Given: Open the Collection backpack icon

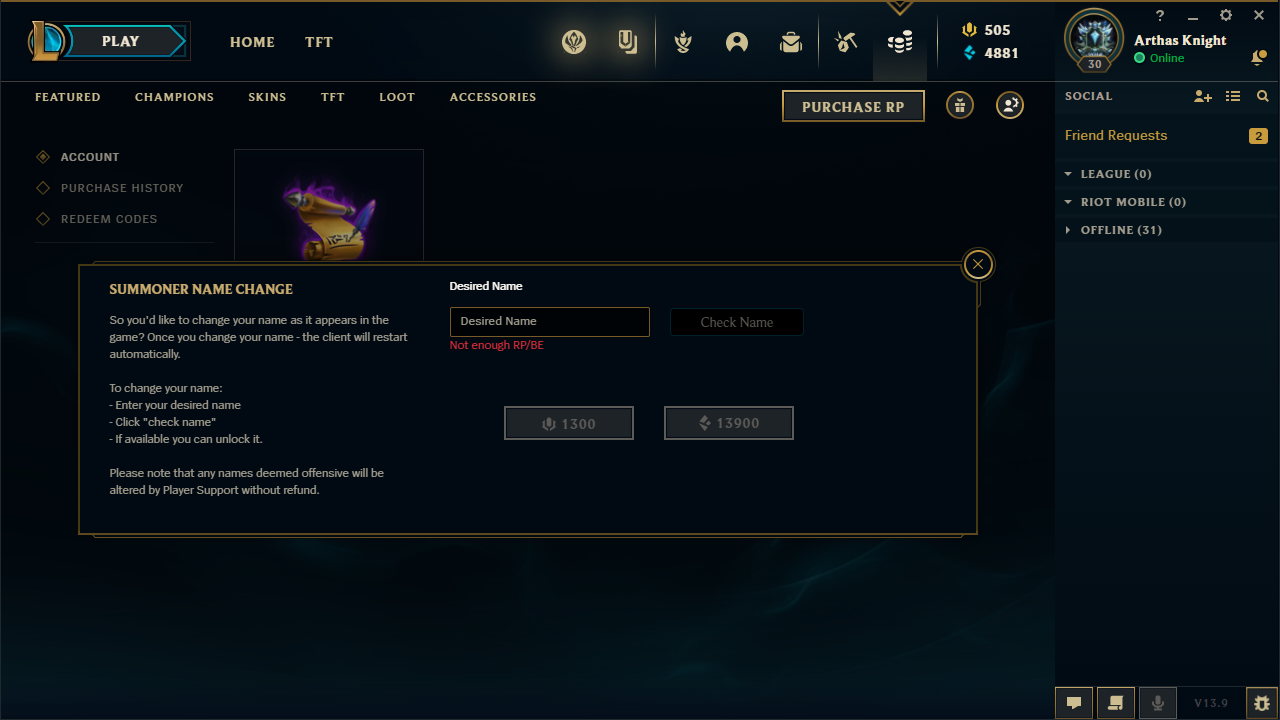Looking at the screenshot, I should [x=791, y=42].
